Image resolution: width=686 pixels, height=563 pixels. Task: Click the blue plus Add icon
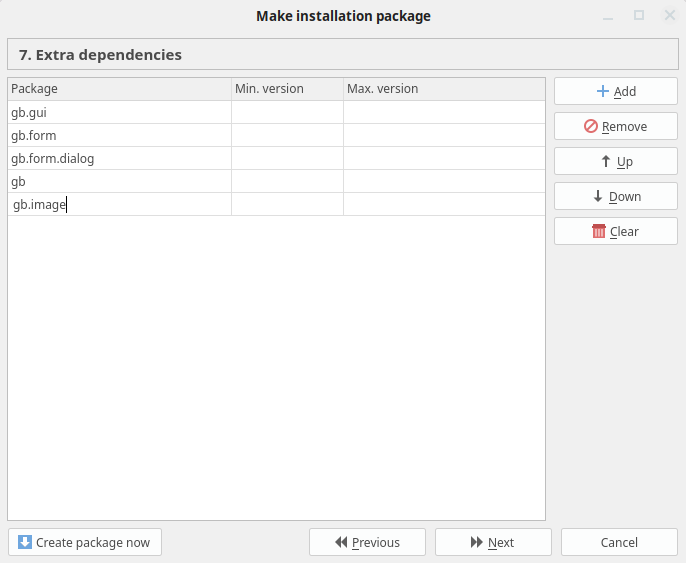click(x=602, y=91)
